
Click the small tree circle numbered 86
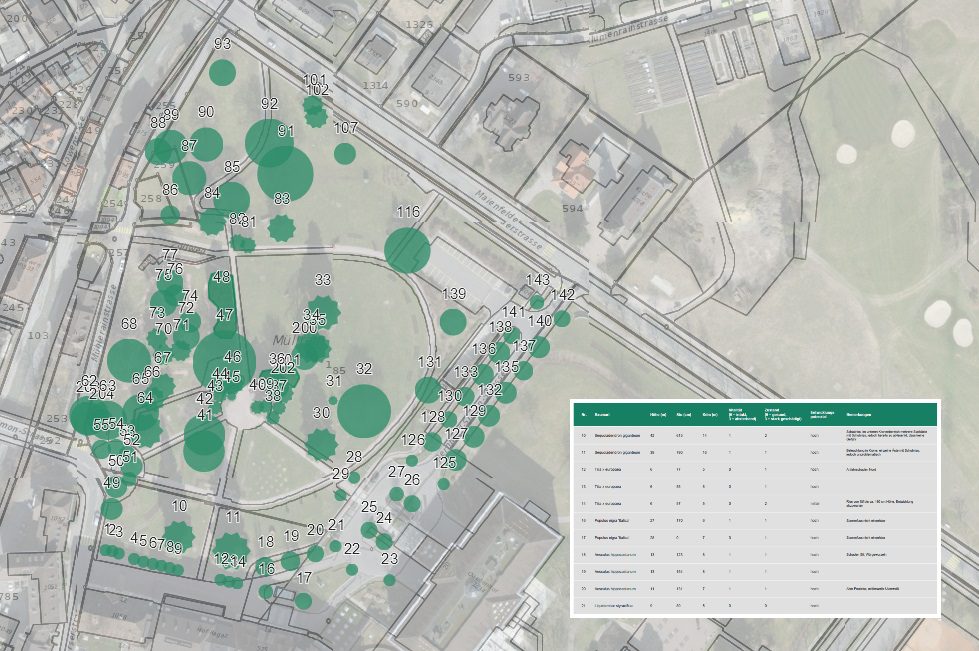170,215
